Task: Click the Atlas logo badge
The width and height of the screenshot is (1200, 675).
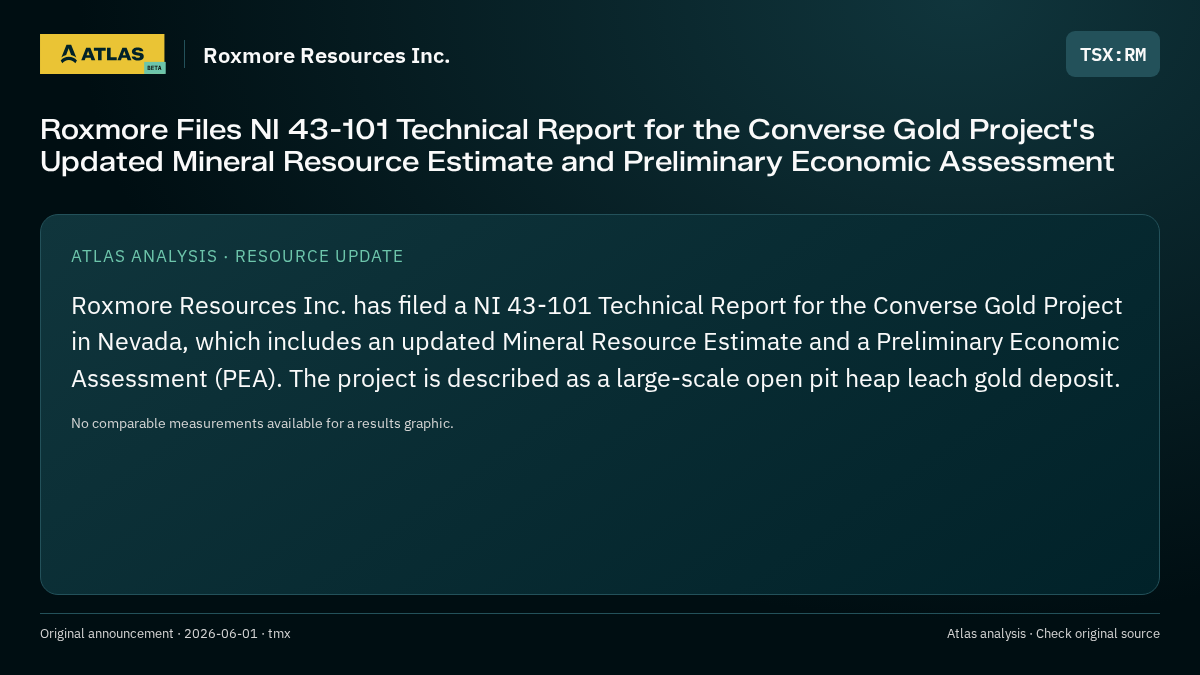Action: (102, 54)
